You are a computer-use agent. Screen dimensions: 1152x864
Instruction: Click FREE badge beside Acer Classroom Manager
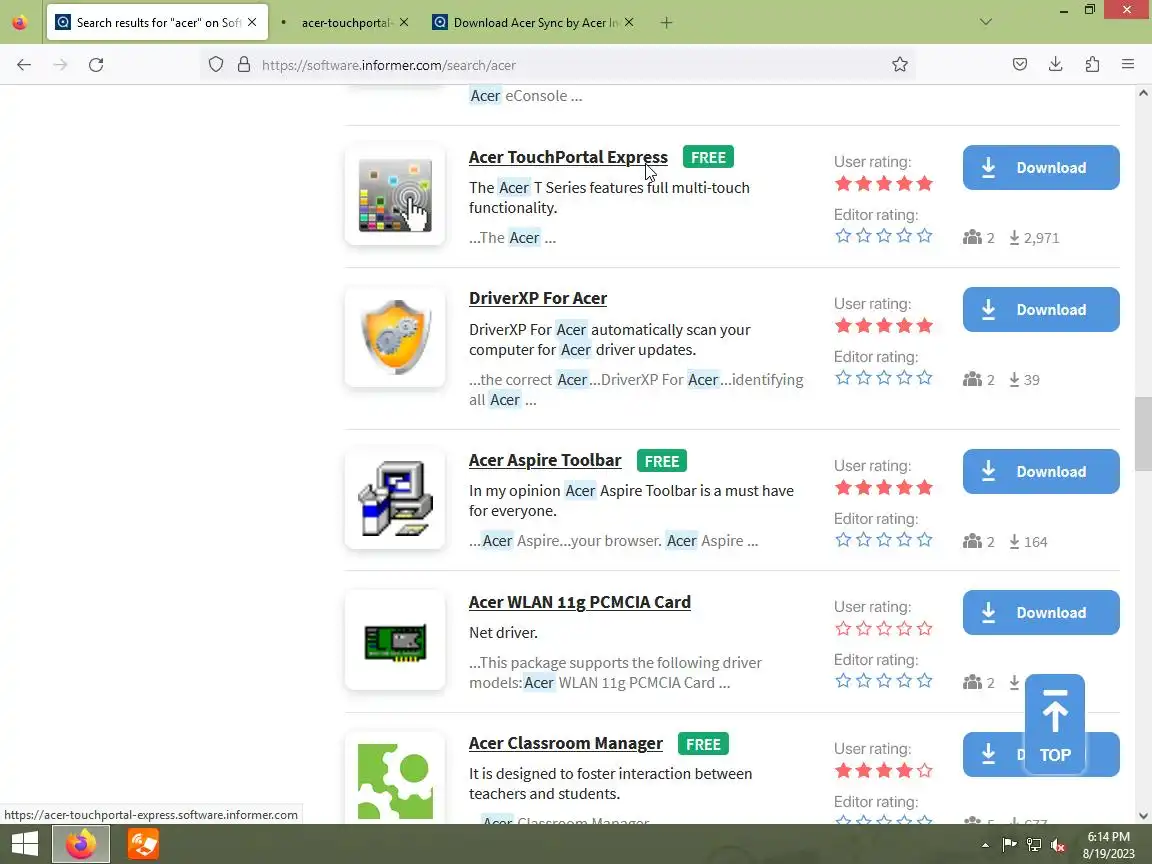click(x=703, y=744)
